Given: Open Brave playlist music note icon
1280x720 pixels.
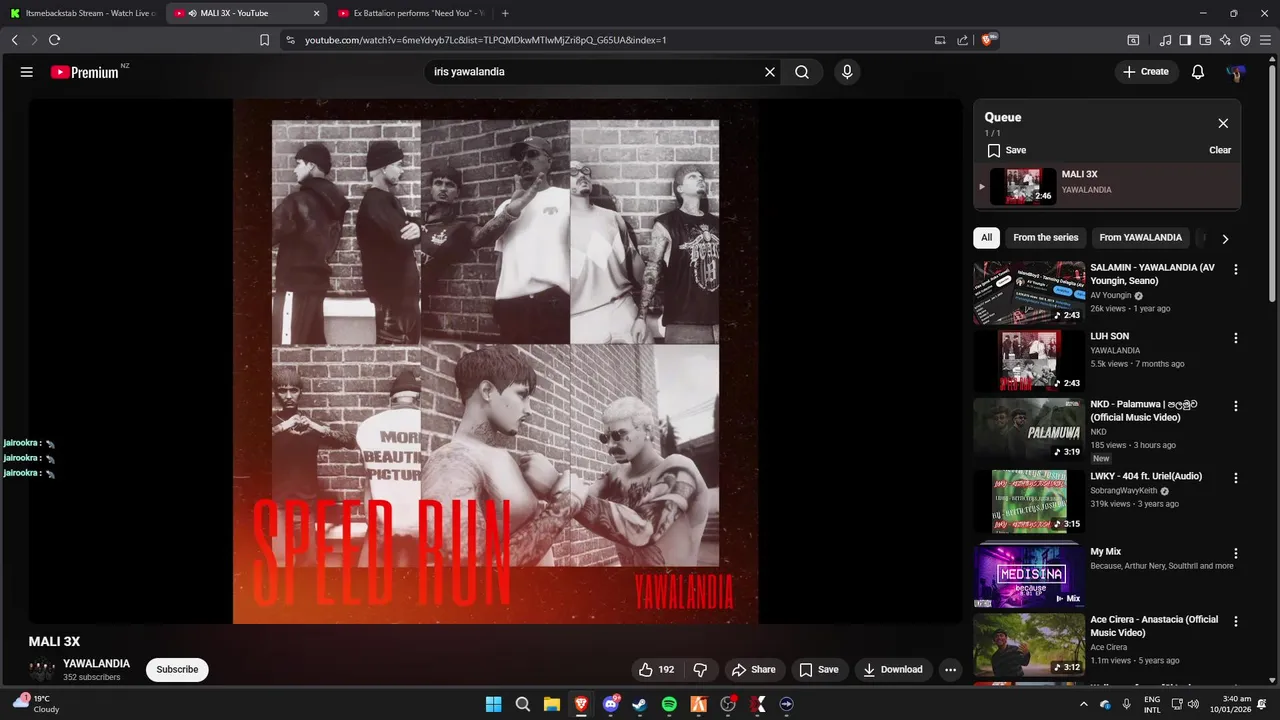Looking at the screenshot, I should (x=1165, y=40).
